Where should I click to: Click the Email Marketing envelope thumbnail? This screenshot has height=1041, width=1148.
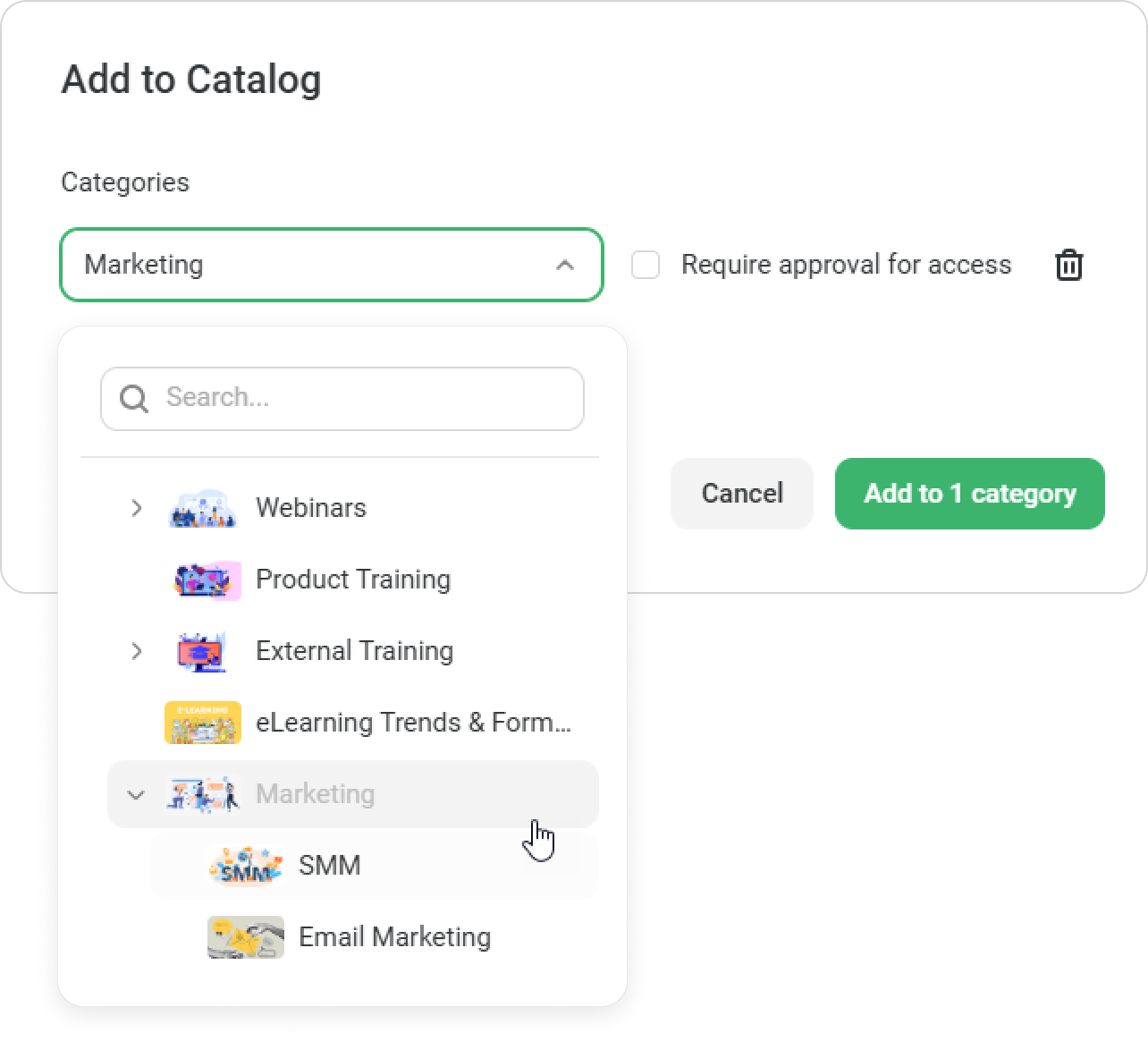tap(246, 937)
